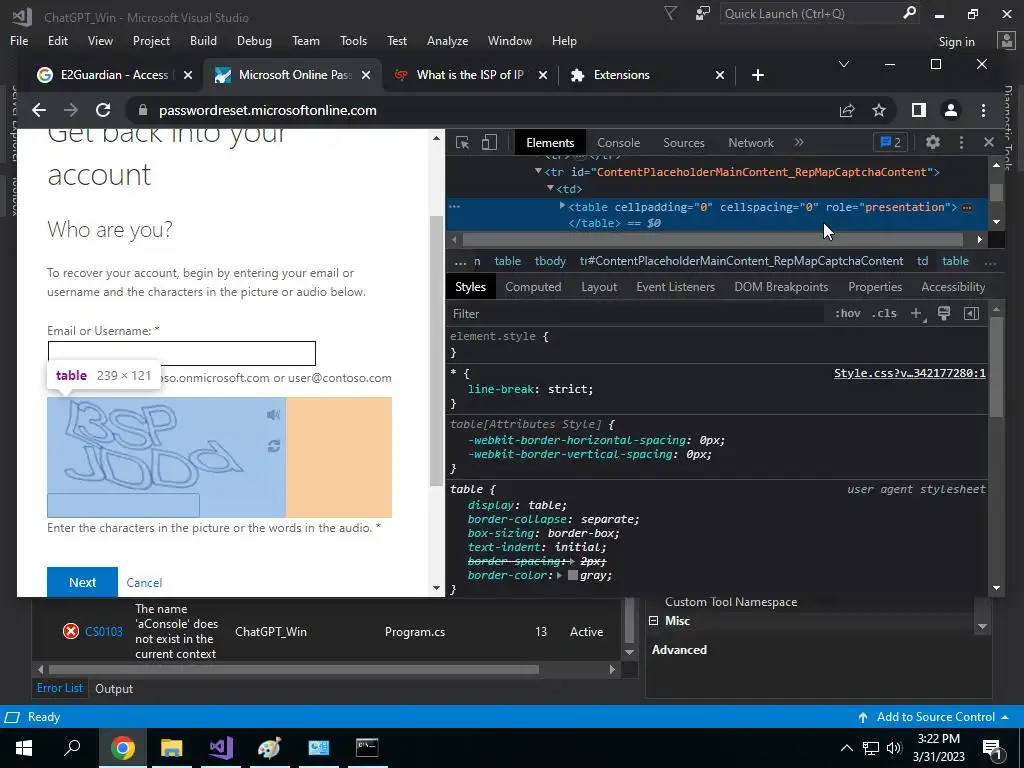The image size is (1024, 768).
Task: Open the CS0103 error code link
Action: (x=104, y=632)
